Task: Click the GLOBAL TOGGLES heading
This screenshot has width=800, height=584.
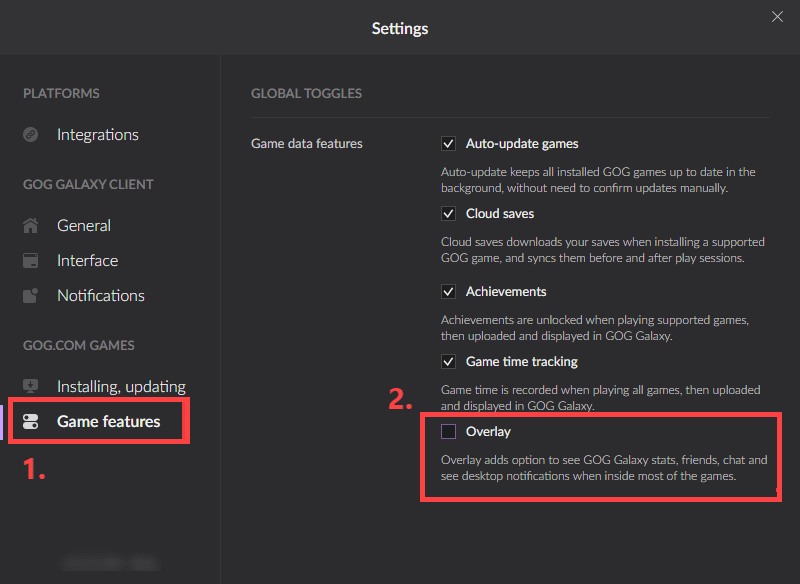Action: (306, 93)
